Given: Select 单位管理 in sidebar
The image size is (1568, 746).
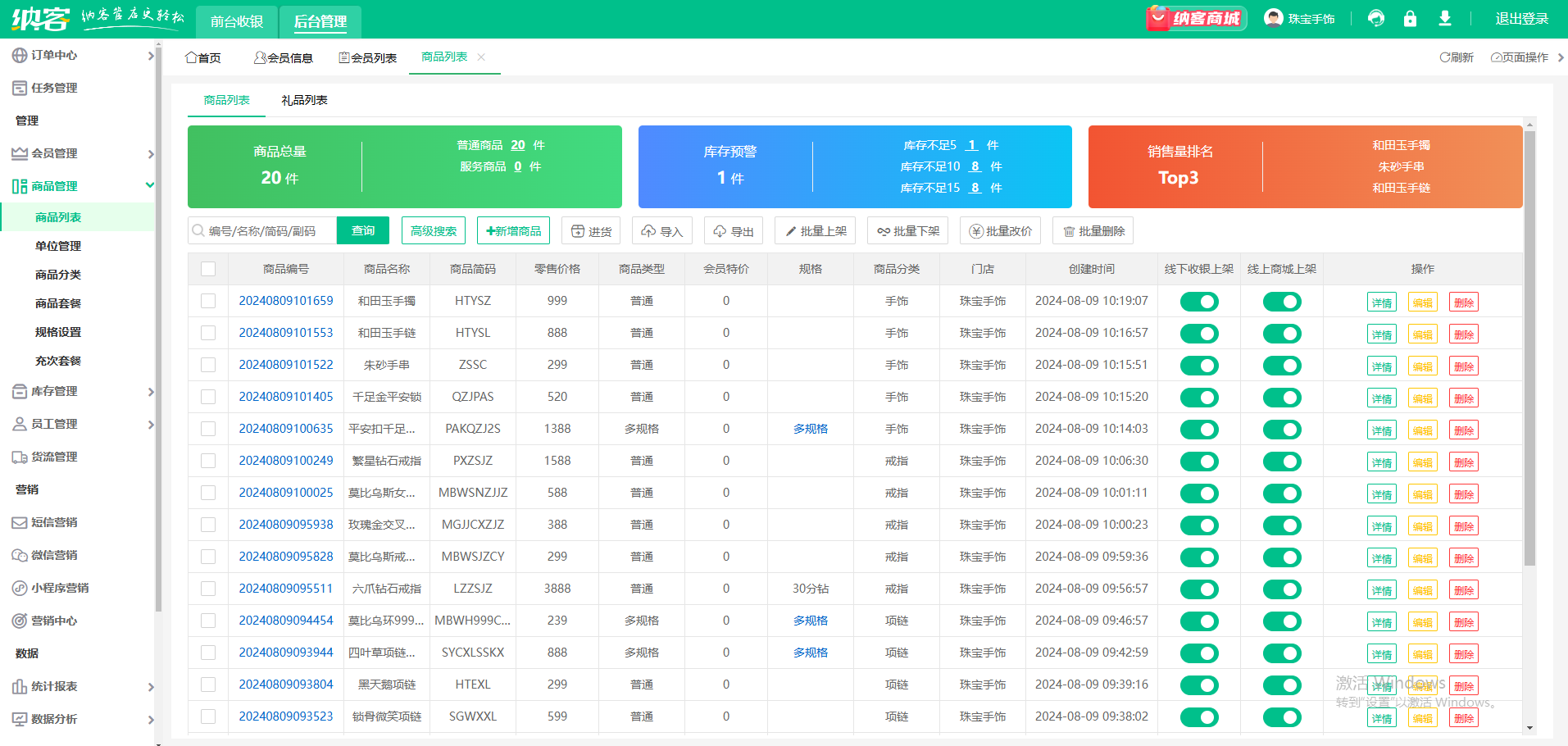Looking at the screenshot, I should (x=58, y=246).
